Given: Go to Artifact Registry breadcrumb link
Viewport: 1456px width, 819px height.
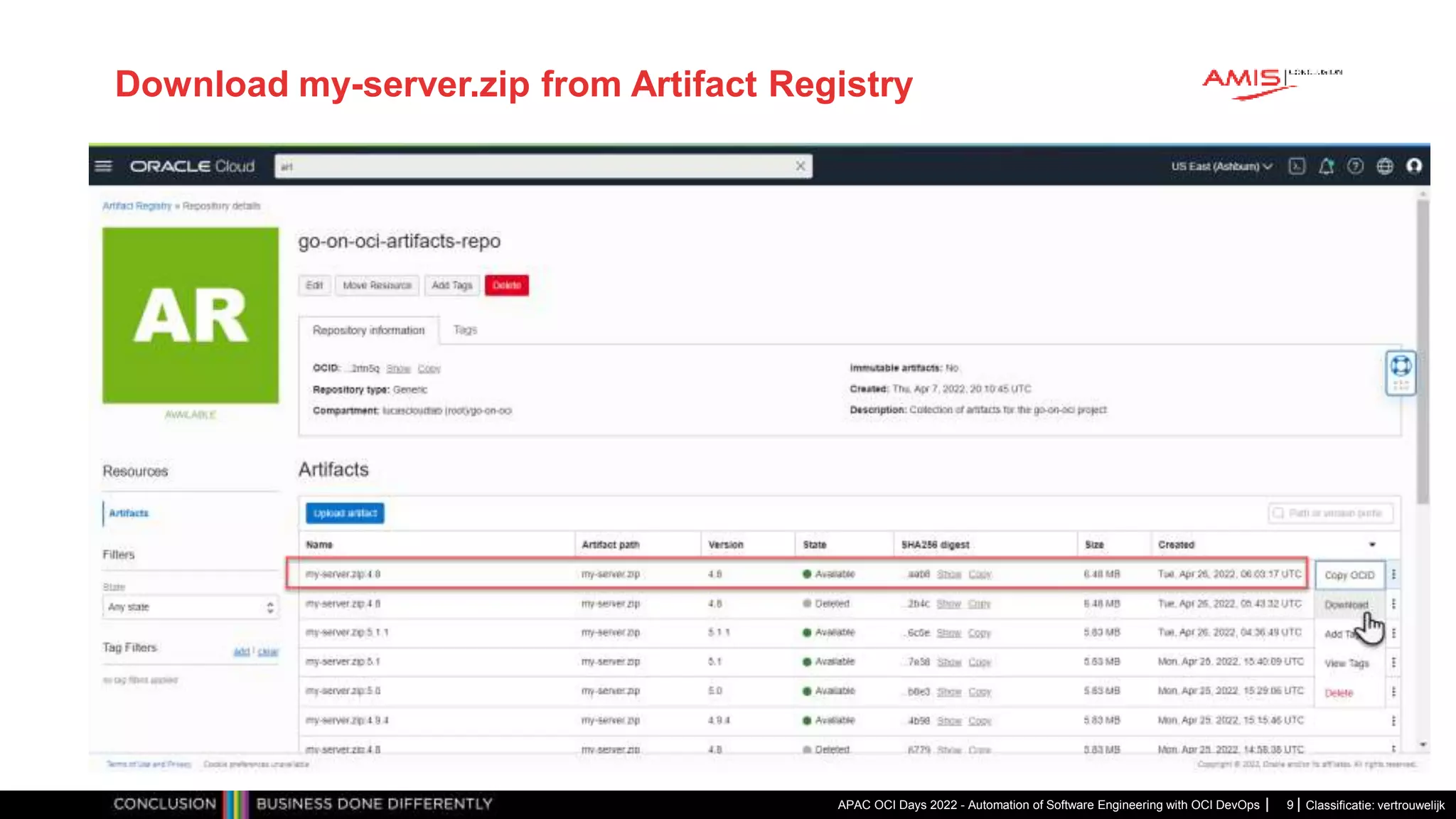Looking at the screenshot, I should pos(137,206).
